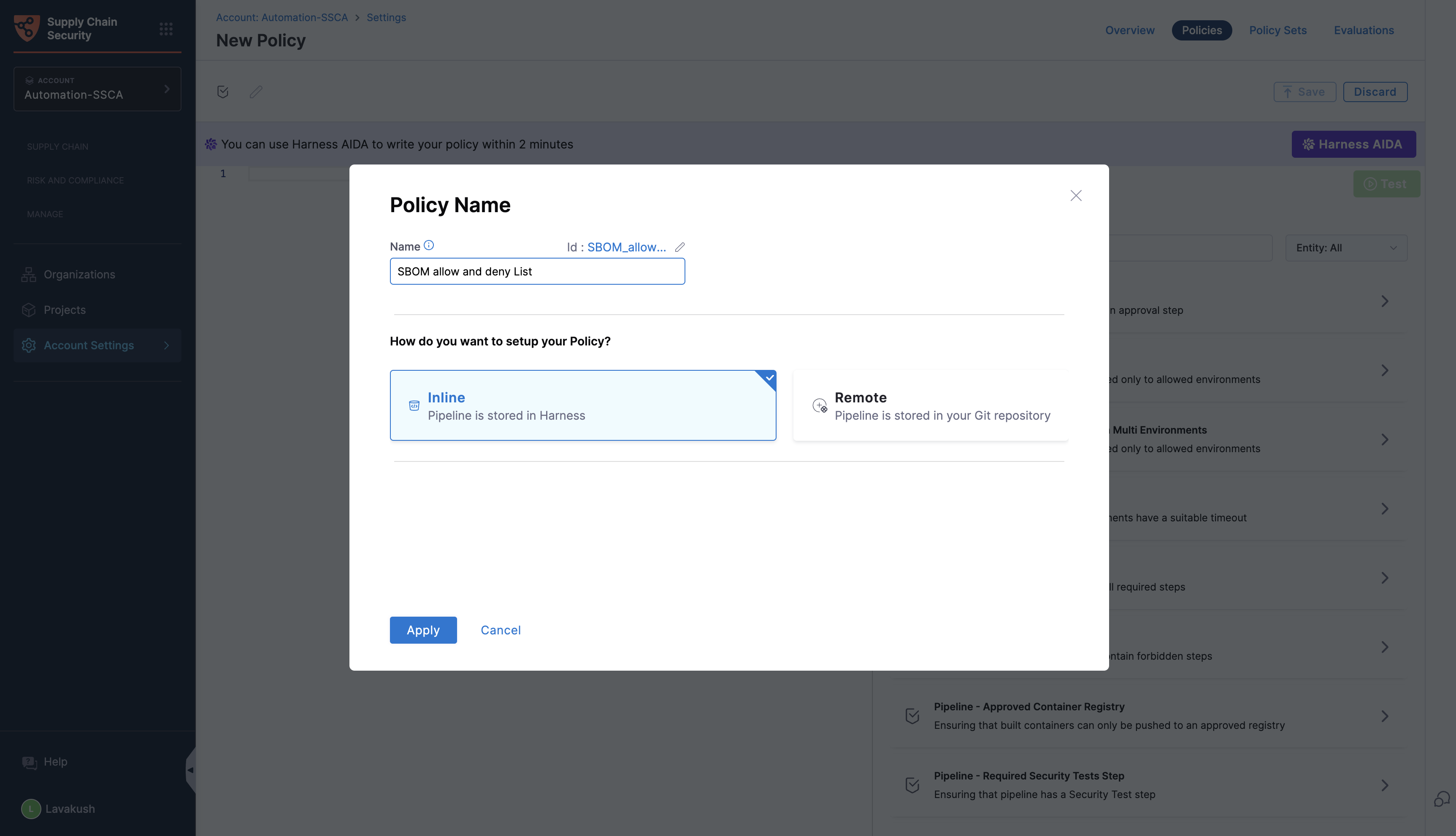The width and height of the screenshot is (1456, 836).
Task: Click the Account Settings gear icon
Action: pyautogui.click(x=29, y=345)
